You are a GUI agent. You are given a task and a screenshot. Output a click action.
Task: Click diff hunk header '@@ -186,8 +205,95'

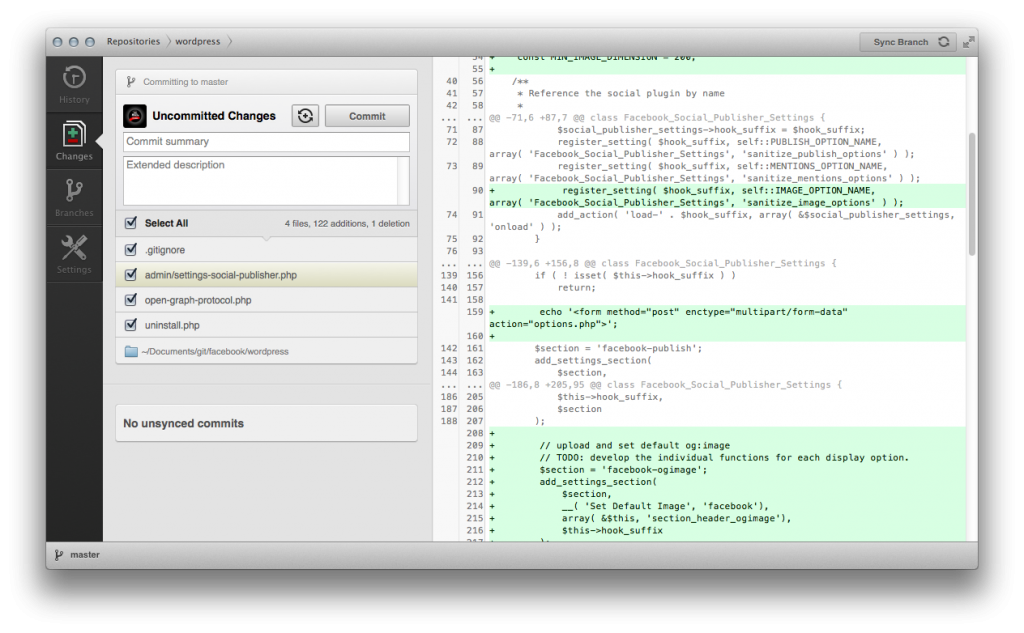point(665,385)
